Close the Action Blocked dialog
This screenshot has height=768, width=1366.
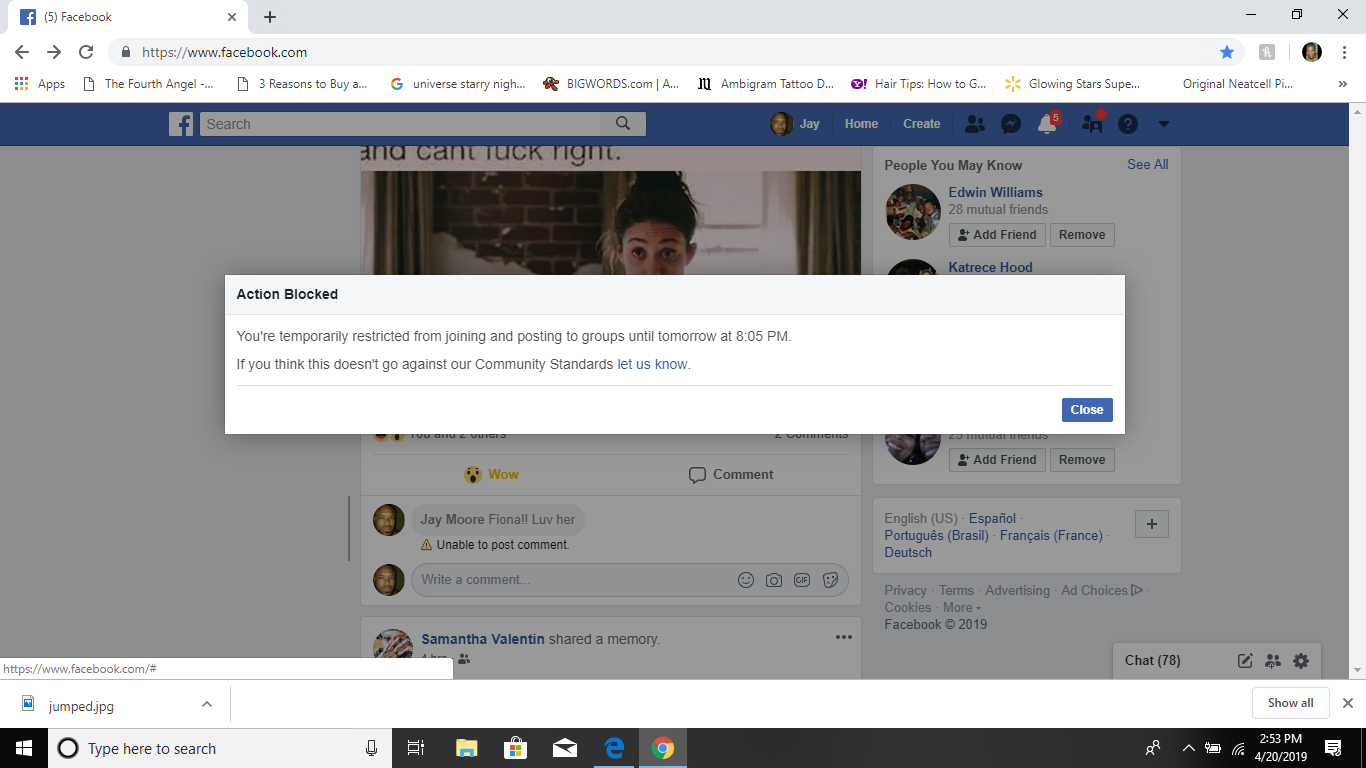[x=1087, y=410]
